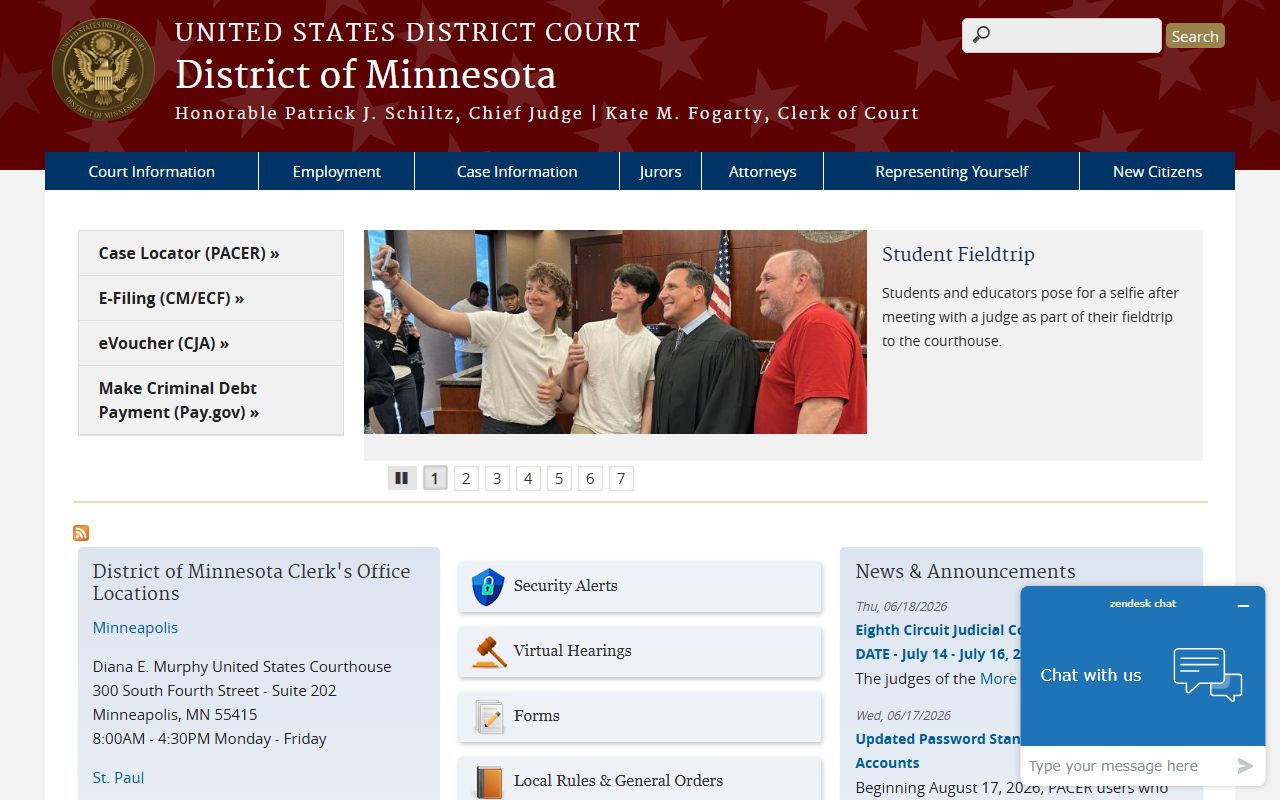This screenshot has height=800, width=1280.
Task: Open the Court Information menu
Action: tap(152, 171)
